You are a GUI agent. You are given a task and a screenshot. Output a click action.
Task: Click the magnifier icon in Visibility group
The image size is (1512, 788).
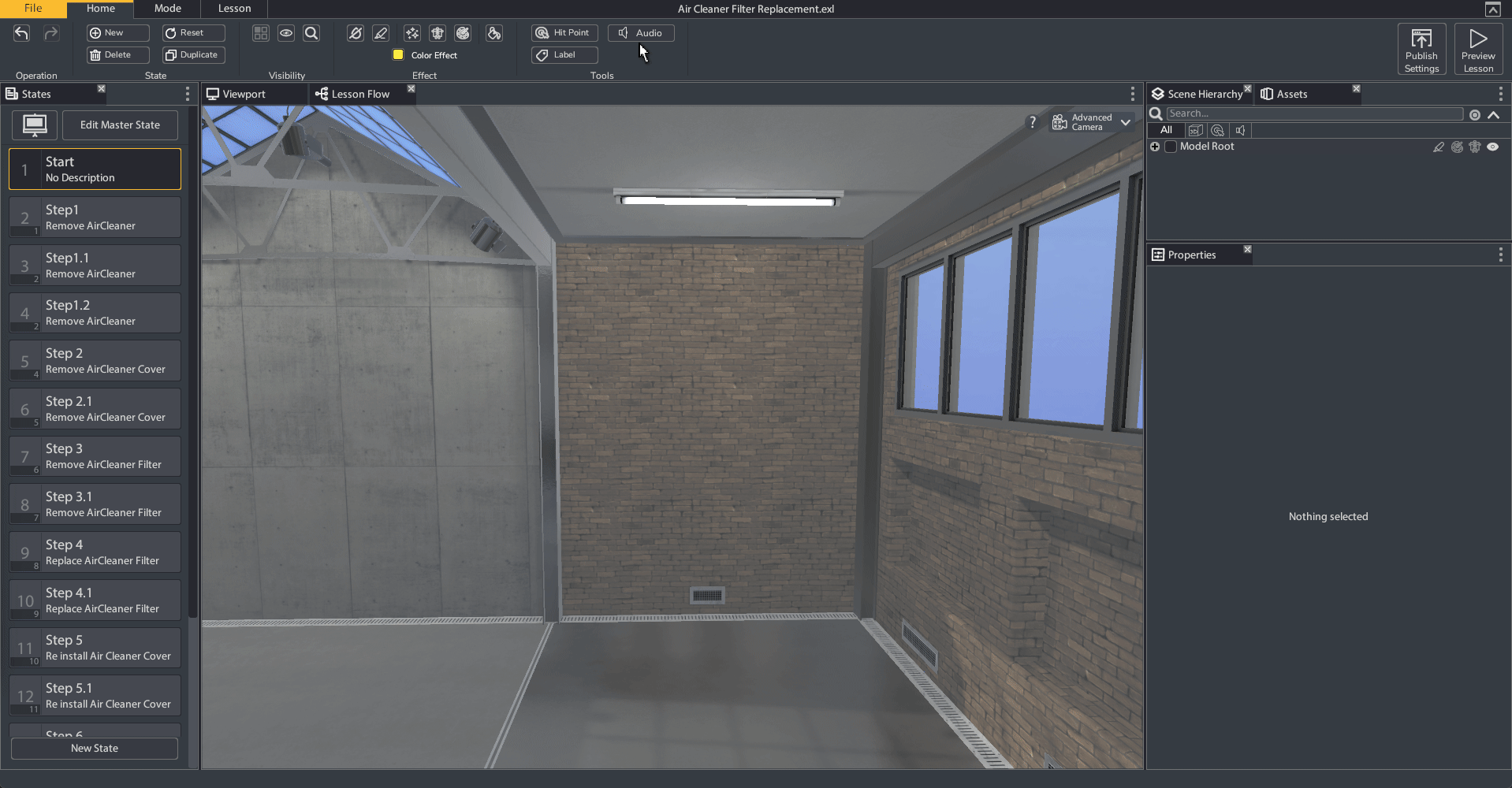[x=311, y=33]
